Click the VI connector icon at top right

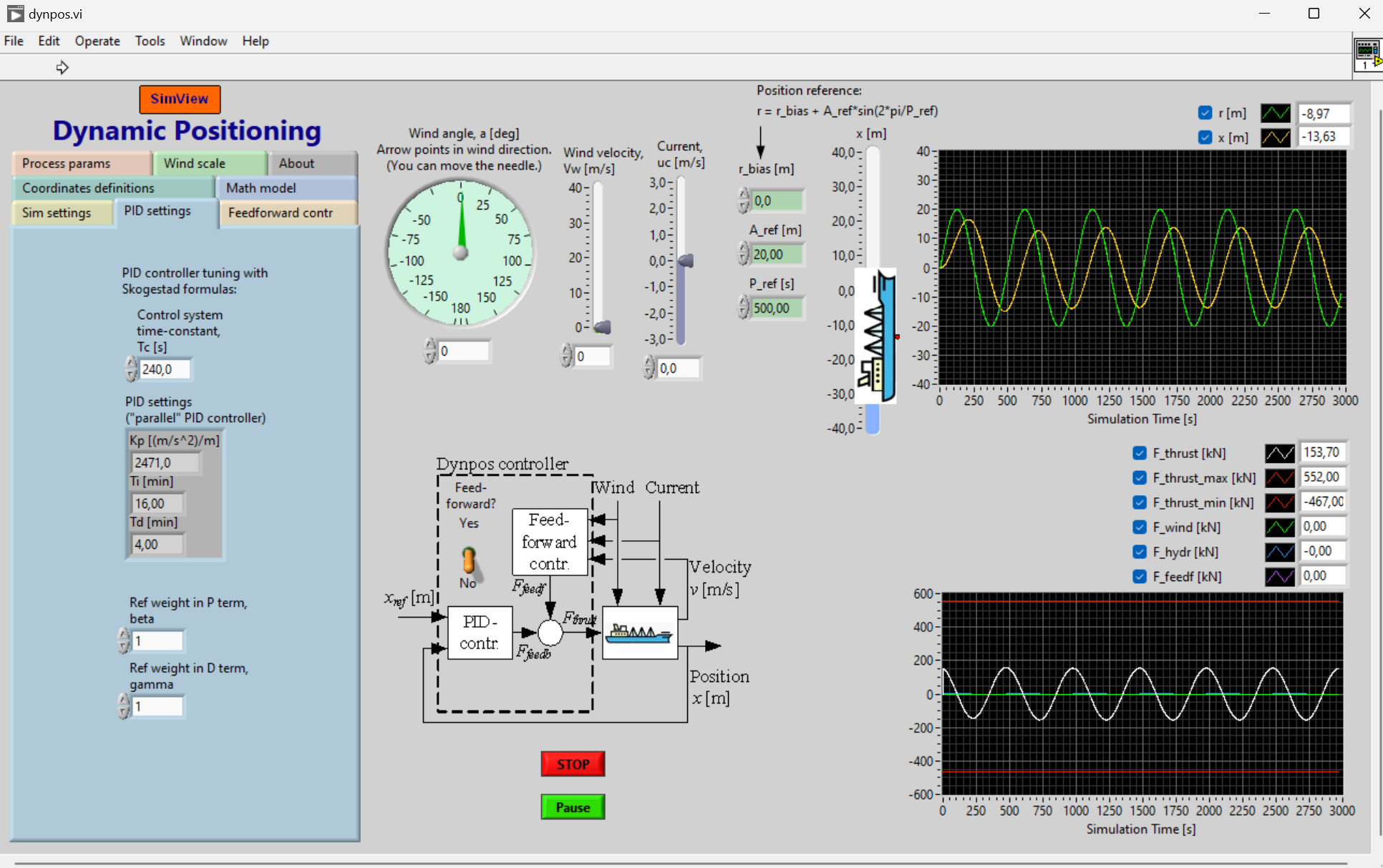[1367, 54]
